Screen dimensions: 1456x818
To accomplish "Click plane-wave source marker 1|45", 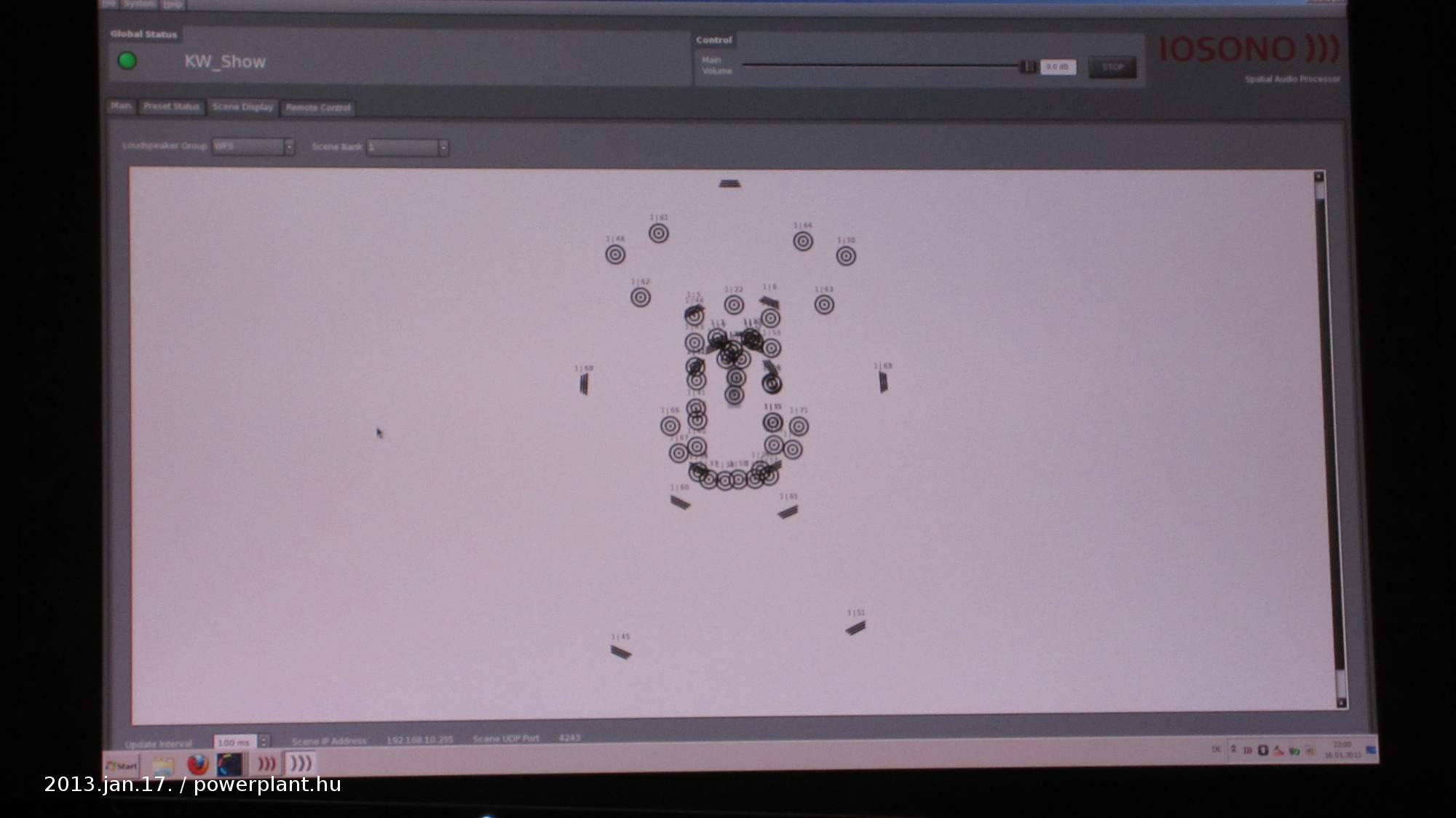I will tap(621, 652).
